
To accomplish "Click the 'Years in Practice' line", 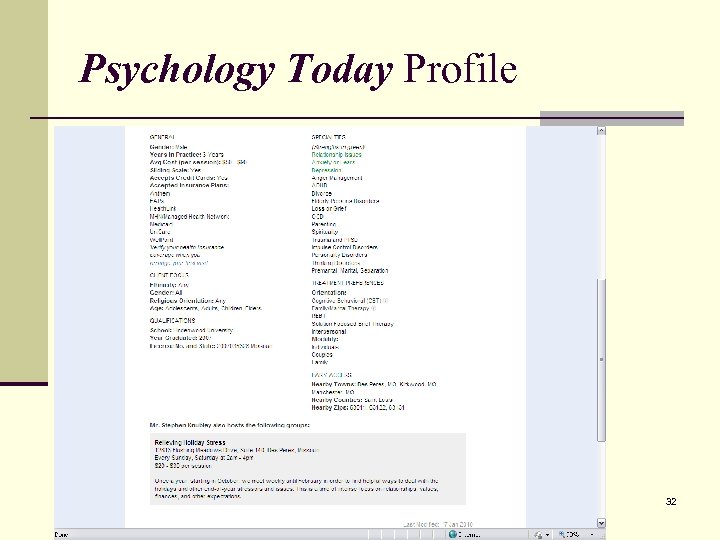I will pos(186,155).
